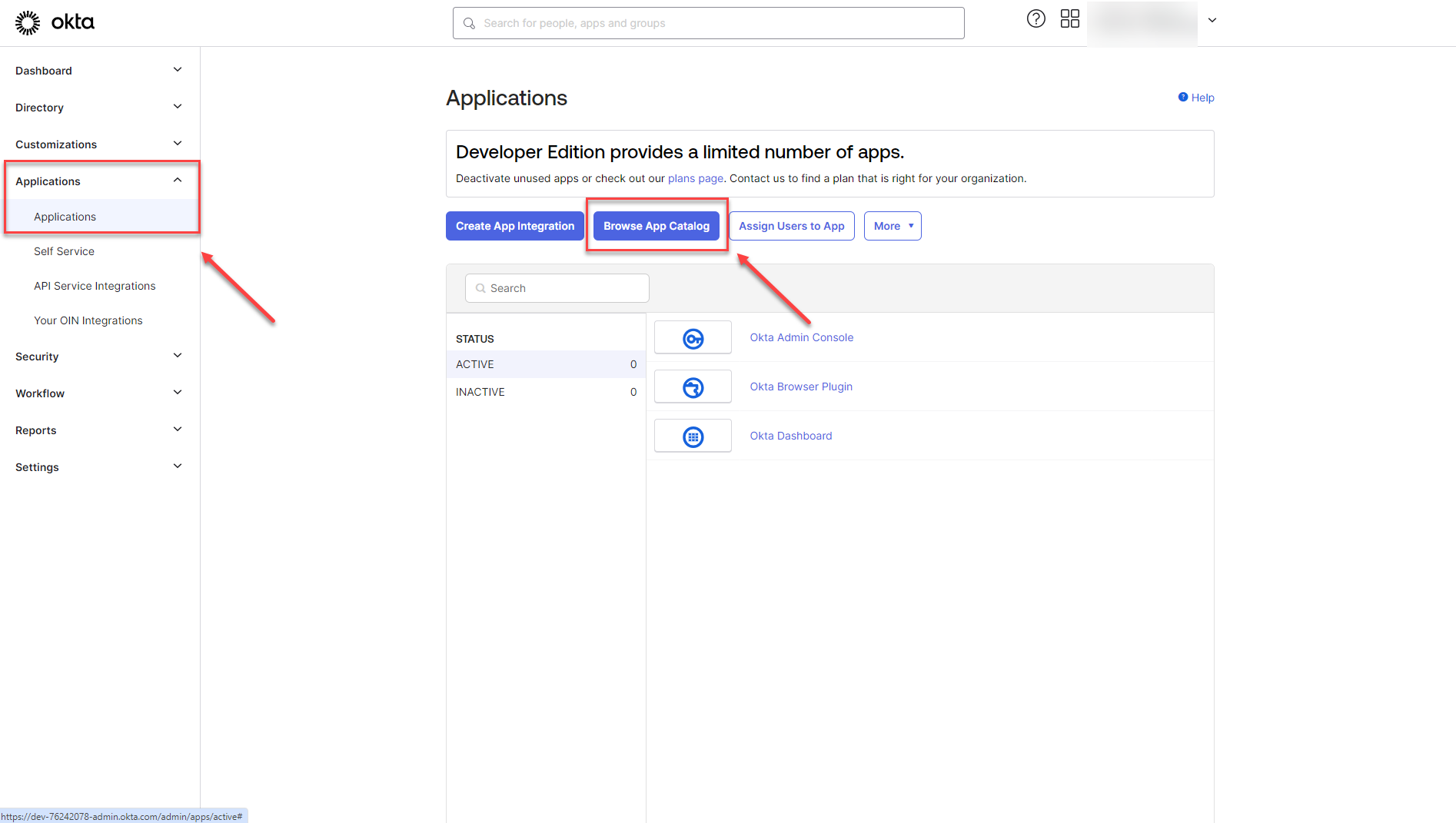Click Assign Users to App button
This screenshot has height=823, width=1456.
tap(792, 226)
